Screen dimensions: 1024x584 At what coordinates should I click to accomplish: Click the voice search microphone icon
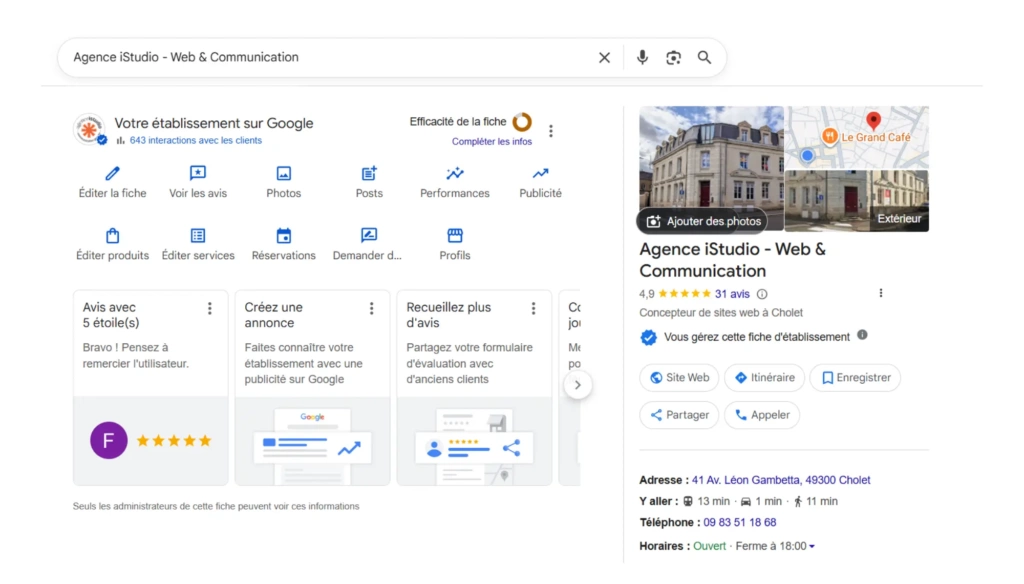coord(642,57)
